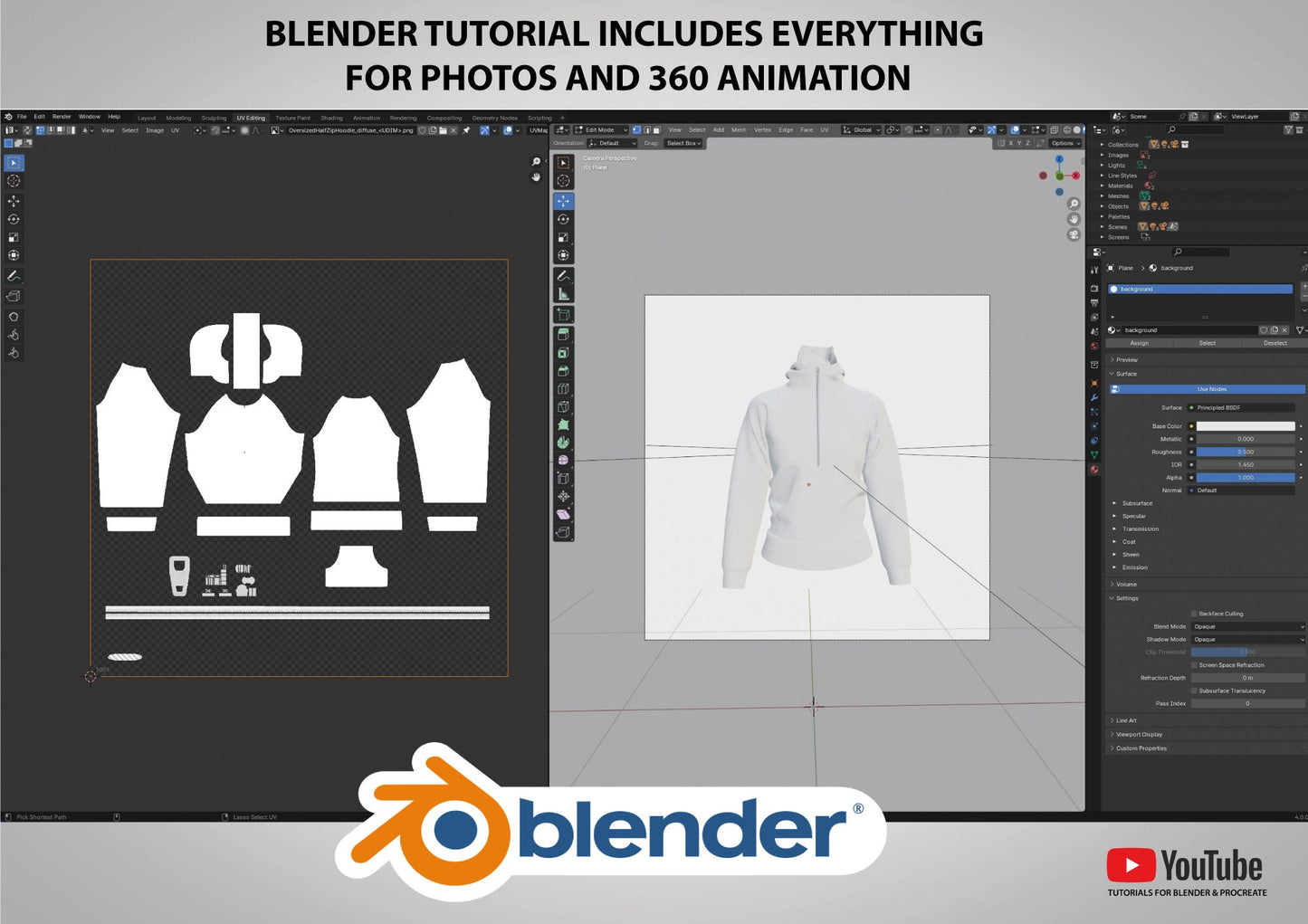Toggle Use Nodes for the material
This screenshot has height=924, width=1308.
[1208, 389]
